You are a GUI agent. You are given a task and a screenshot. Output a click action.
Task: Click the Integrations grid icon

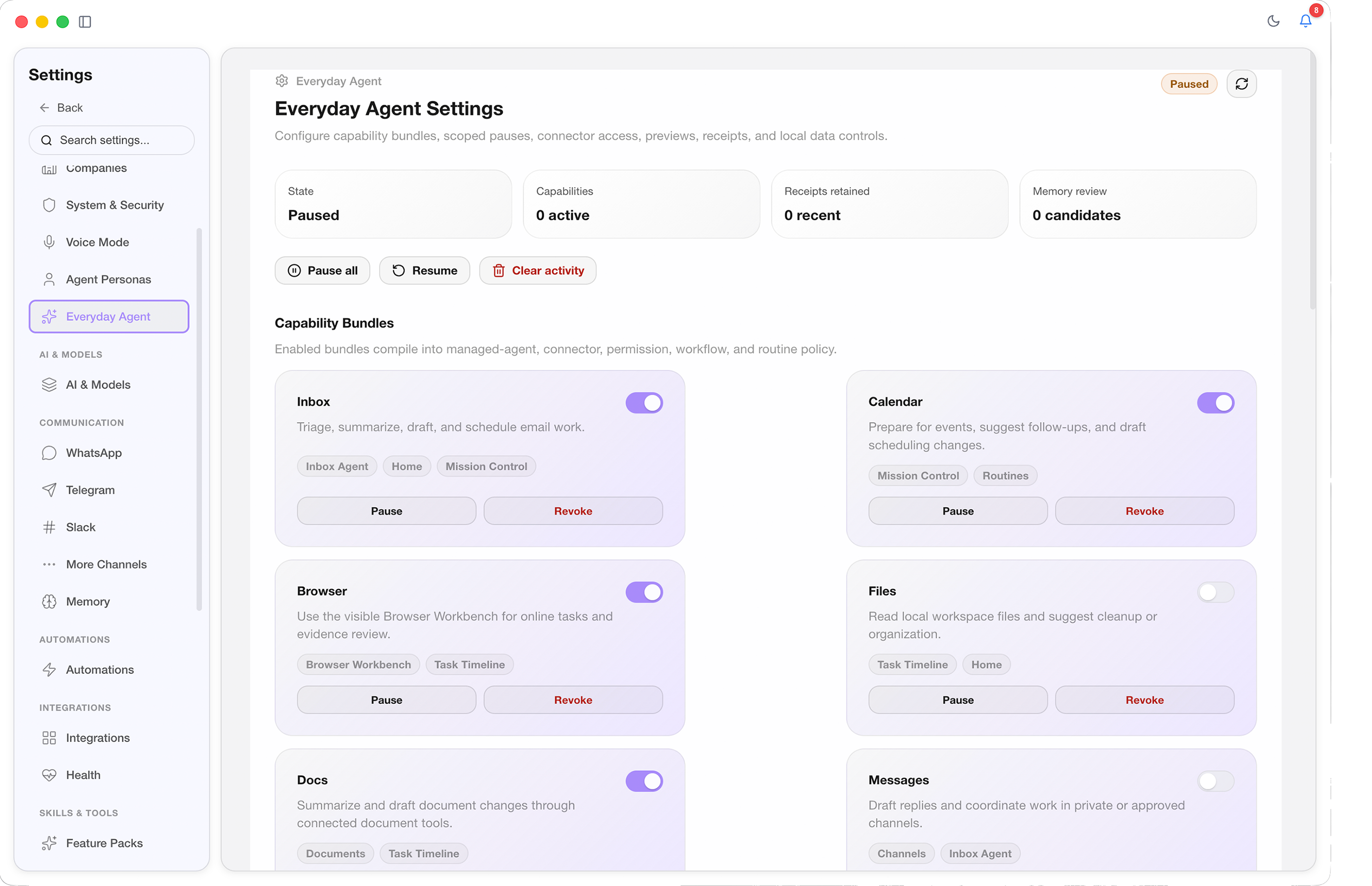[49, 738]
